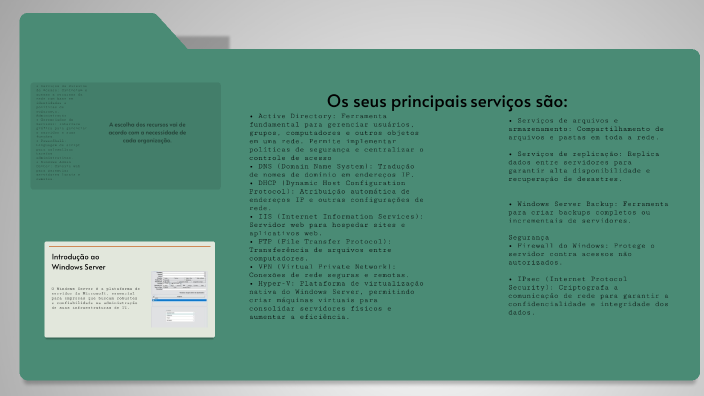Select the "Segurança" subheading
Image resolution: width=704 pixels, height=396 pixels.
point(528,238)
